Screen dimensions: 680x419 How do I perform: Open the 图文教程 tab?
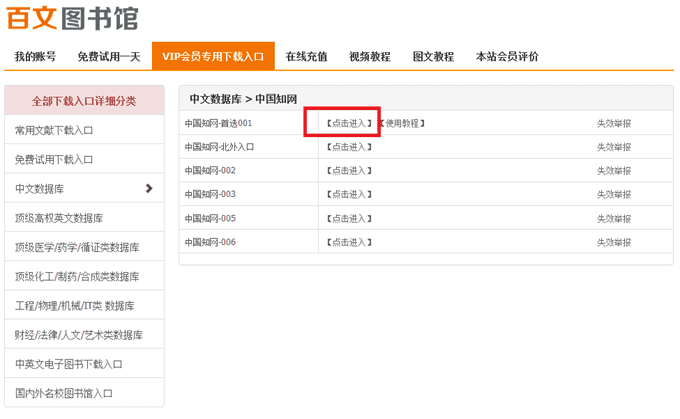tap(433, 56)
